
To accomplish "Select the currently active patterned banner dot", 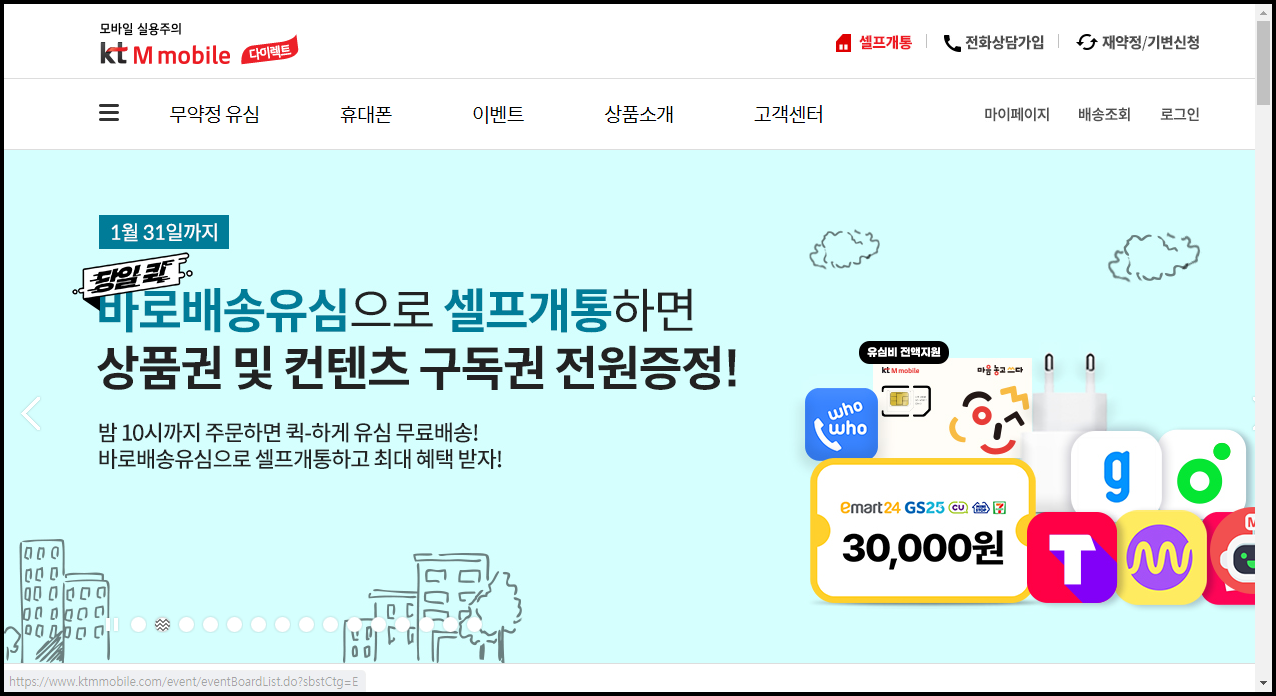I will (162, 624).
